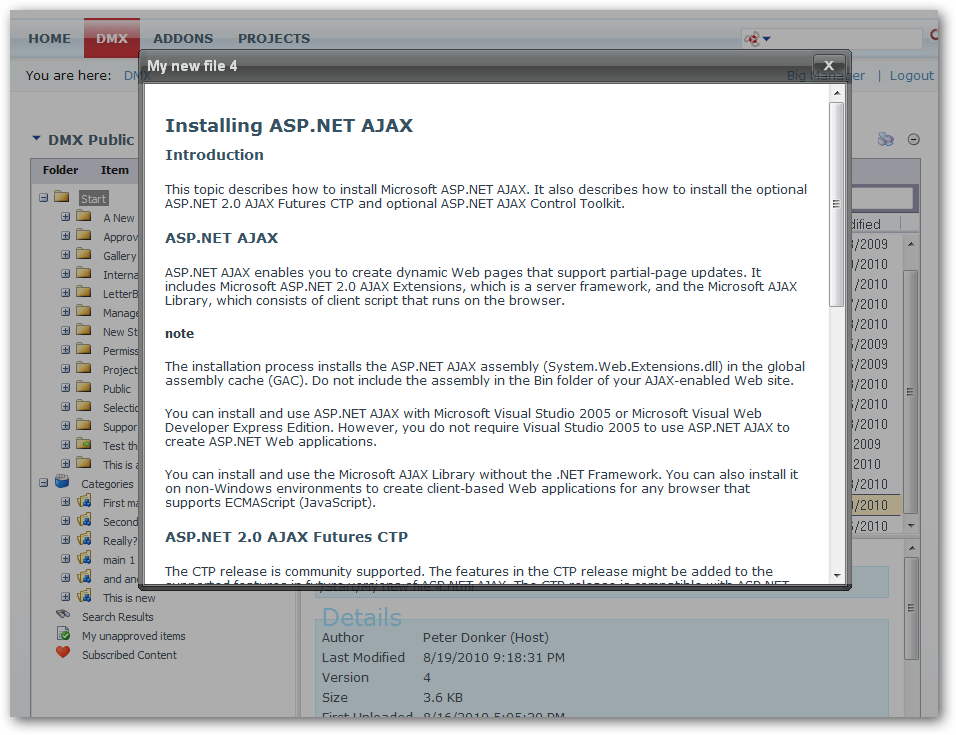Click the Folder column header
Screen dimensions: 956x735
tap(60, 170)
